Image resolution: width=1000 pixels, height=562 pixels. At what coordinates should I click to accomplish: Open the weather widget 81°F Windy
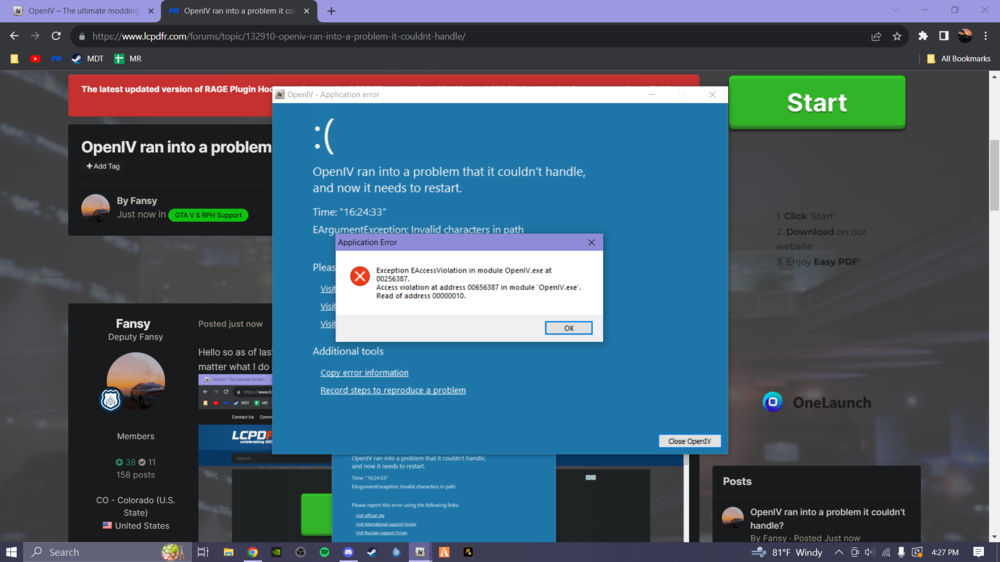787,552
